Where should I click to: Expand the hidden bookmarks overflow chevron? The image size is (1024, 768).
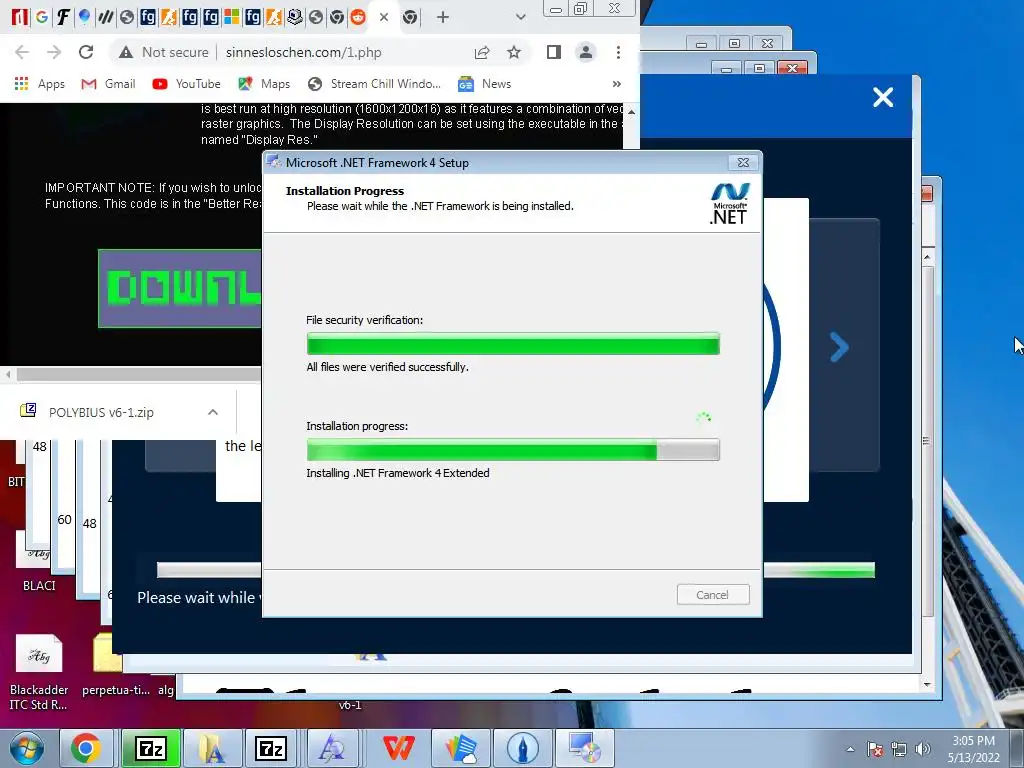(x=616, y=84)
